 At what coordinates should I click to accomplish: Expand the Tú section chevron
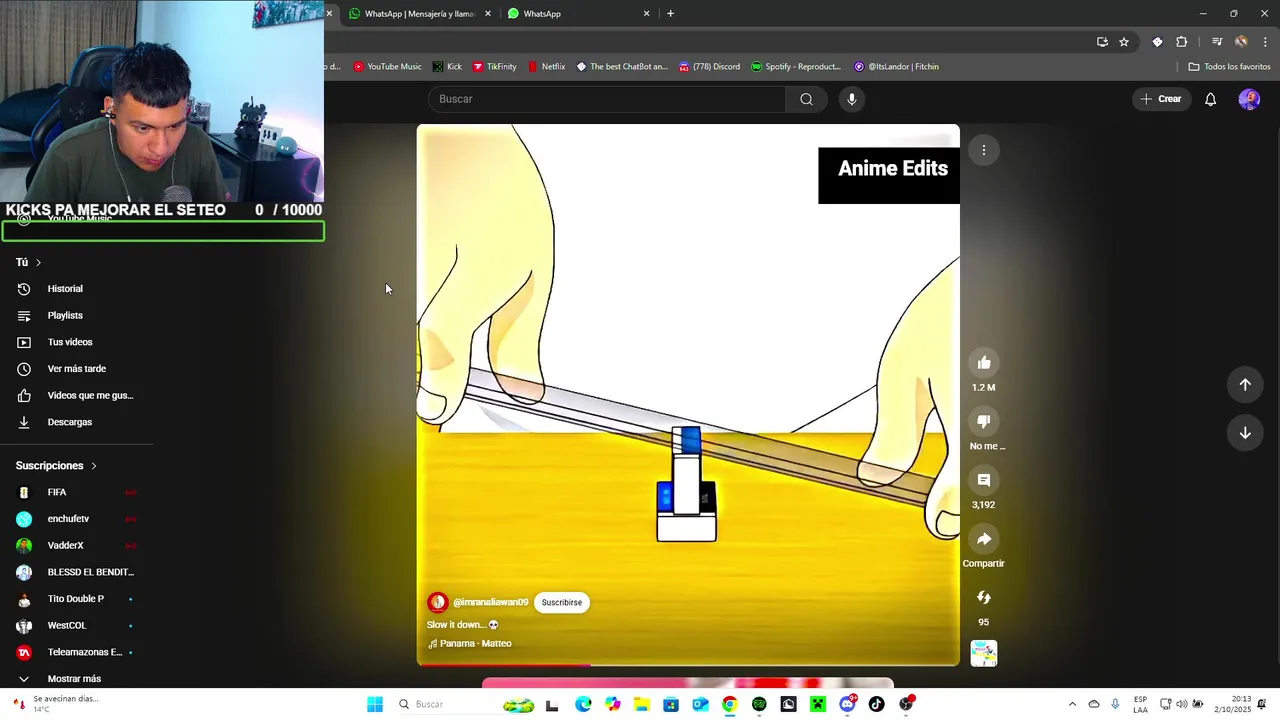point(38,262)
